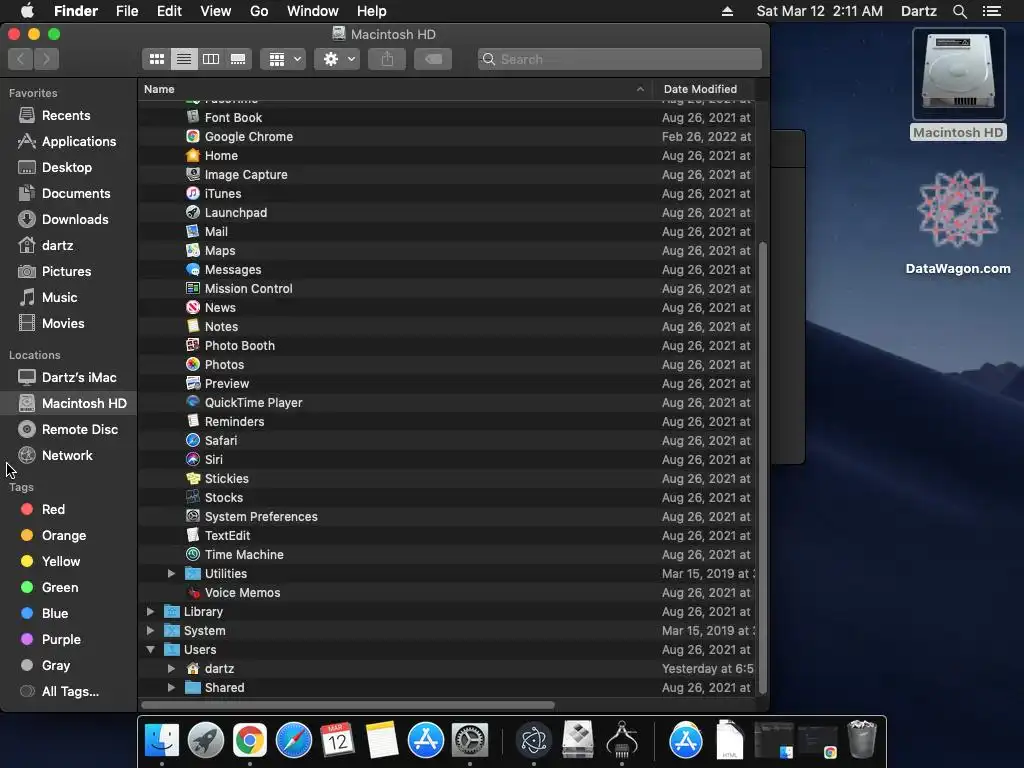This screenshot has width=1024, height=768.
Task: Open Remote Disc in the sidebar
Action: 68,429
